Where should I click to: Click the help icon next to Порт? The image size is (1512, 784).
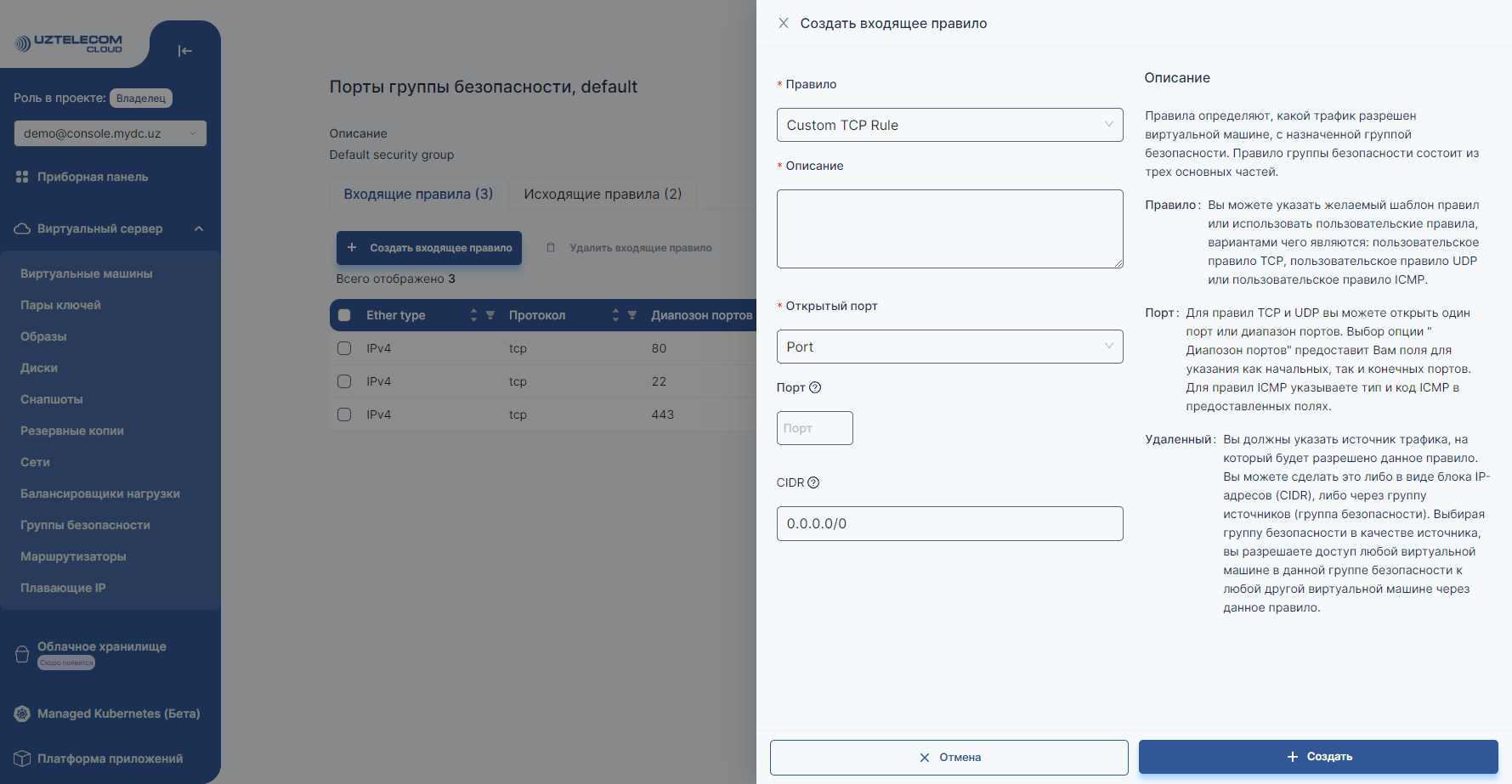pyautogui.click(x=815, y=387)
